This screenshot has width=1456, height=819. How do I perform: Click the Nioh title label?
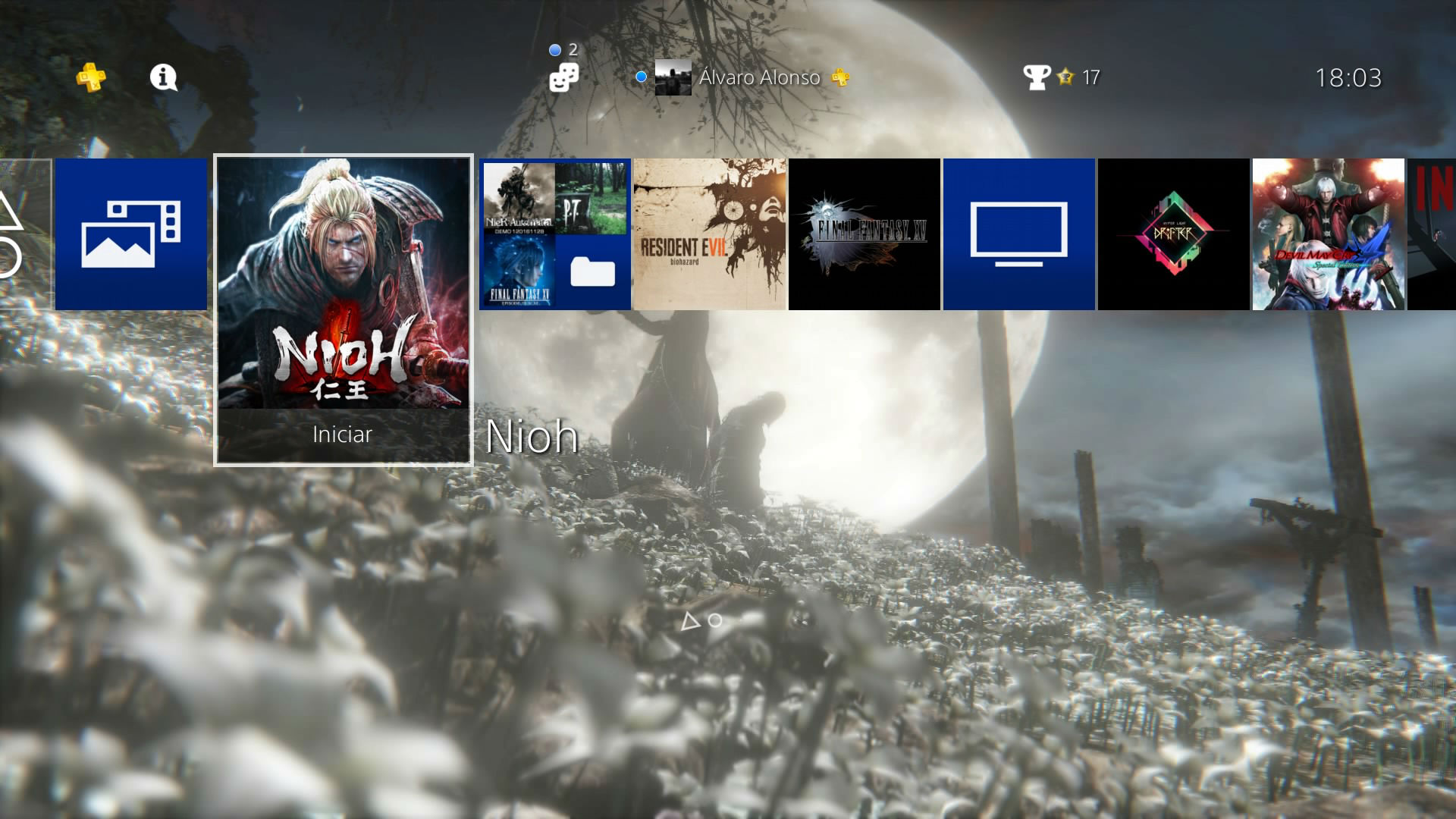point(532,437)
